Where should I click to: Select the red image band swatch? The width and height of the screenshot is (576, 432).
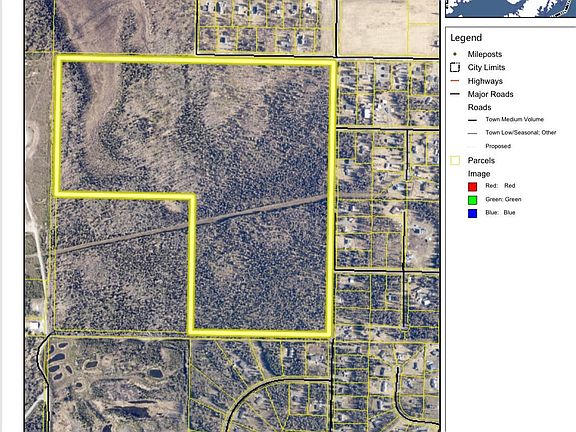[x=472, y=187]
